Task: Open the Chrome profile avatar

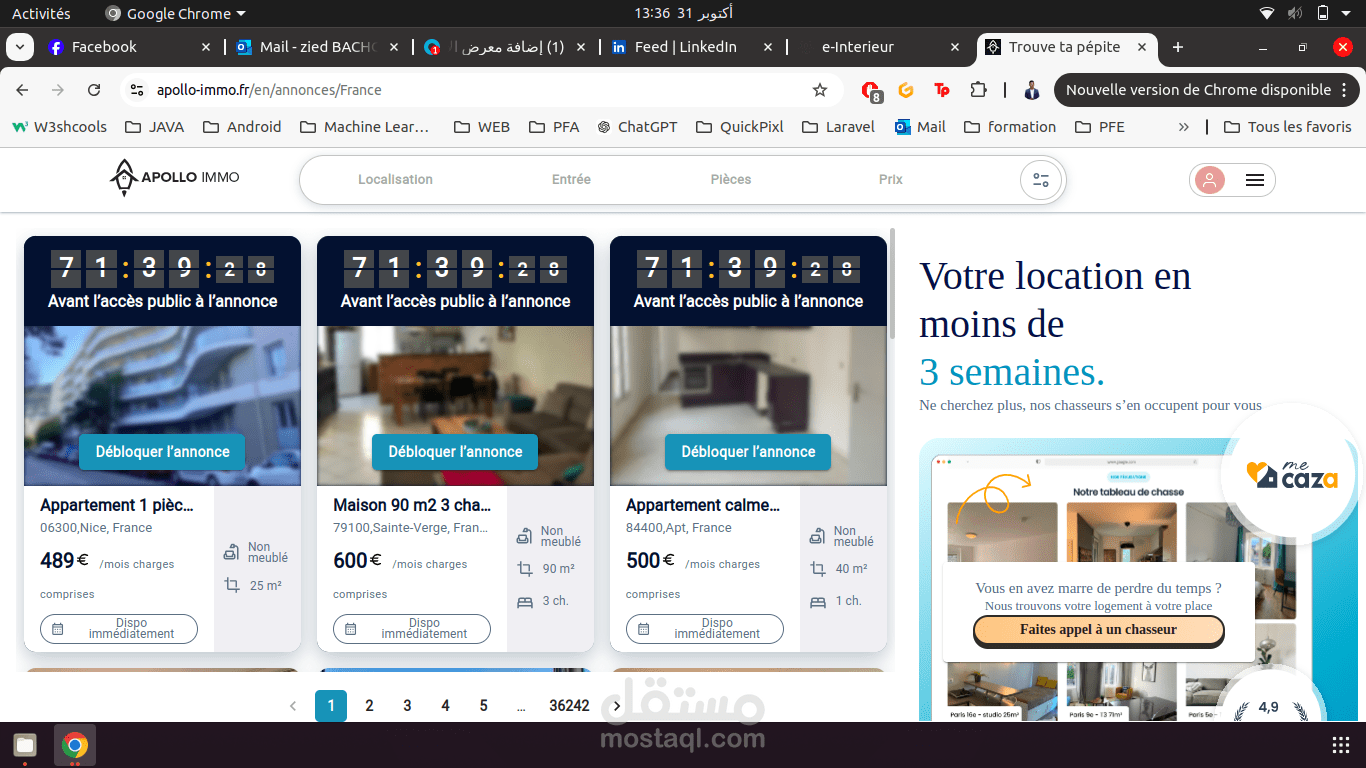Action: pos(1032,90)
